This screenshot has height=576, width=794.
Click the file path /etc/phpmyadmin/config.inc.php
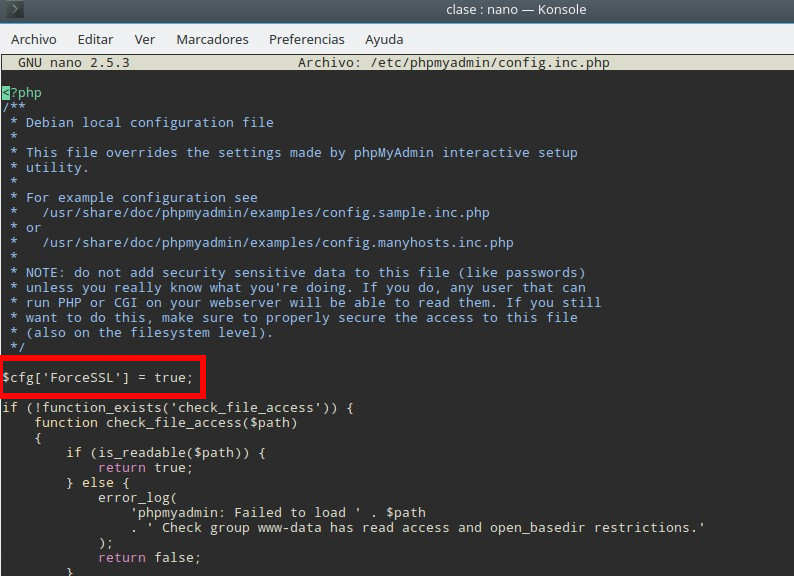[490, 63]
